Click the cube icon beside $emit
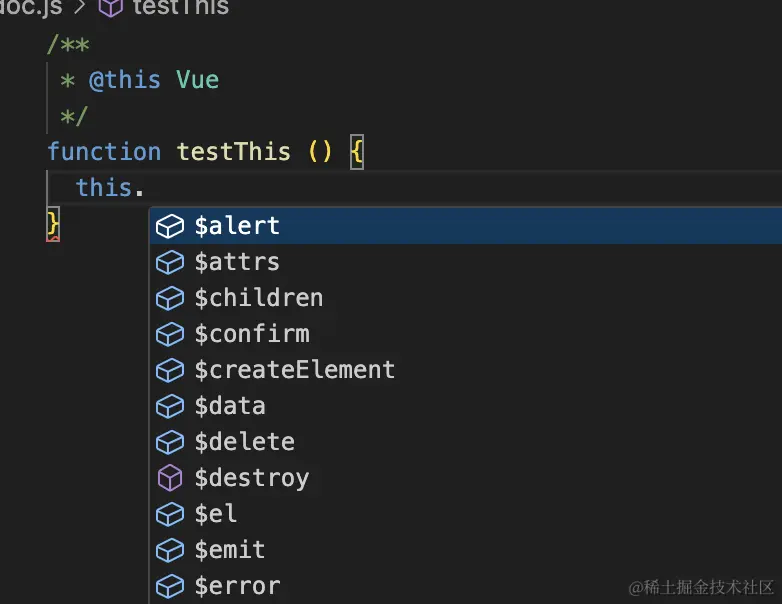Screen dimensions: 782x604 (170, 550)
